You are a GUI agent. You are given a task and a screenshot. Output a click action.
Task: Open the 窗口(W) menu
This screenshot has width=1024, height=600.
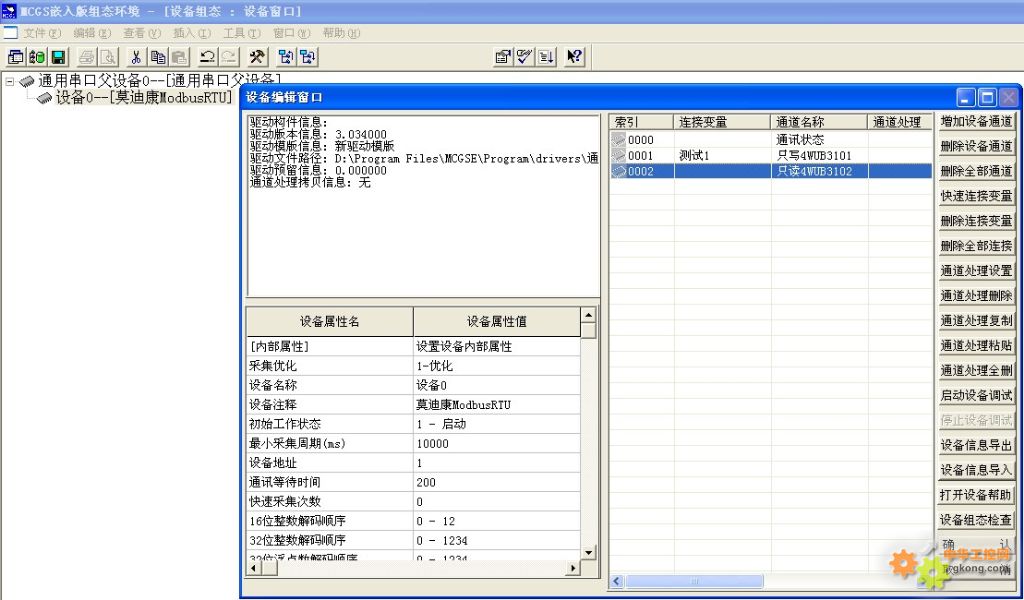[291, 33]
